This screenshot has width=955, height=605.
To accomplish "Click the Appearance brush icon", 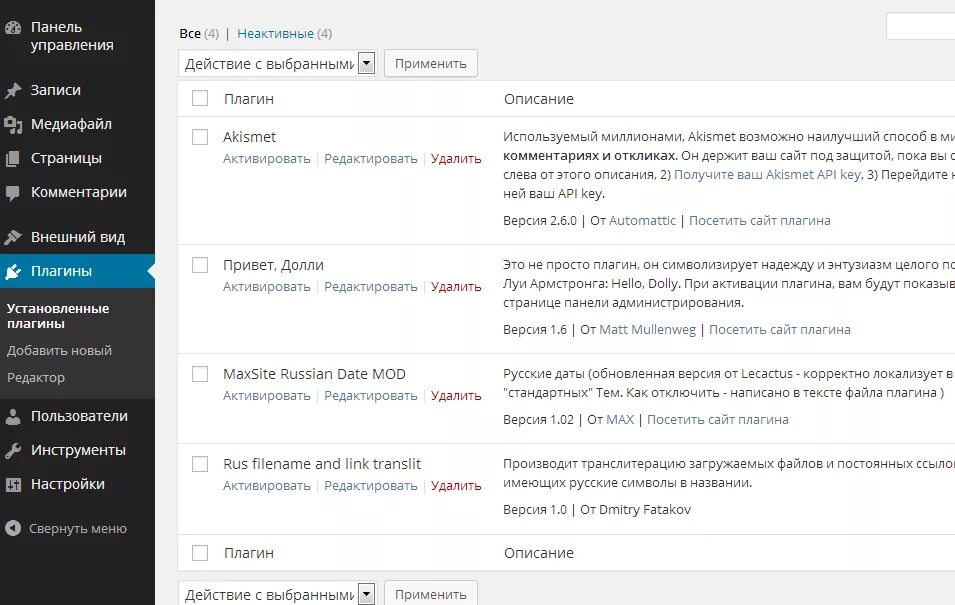I will [13, 238].
